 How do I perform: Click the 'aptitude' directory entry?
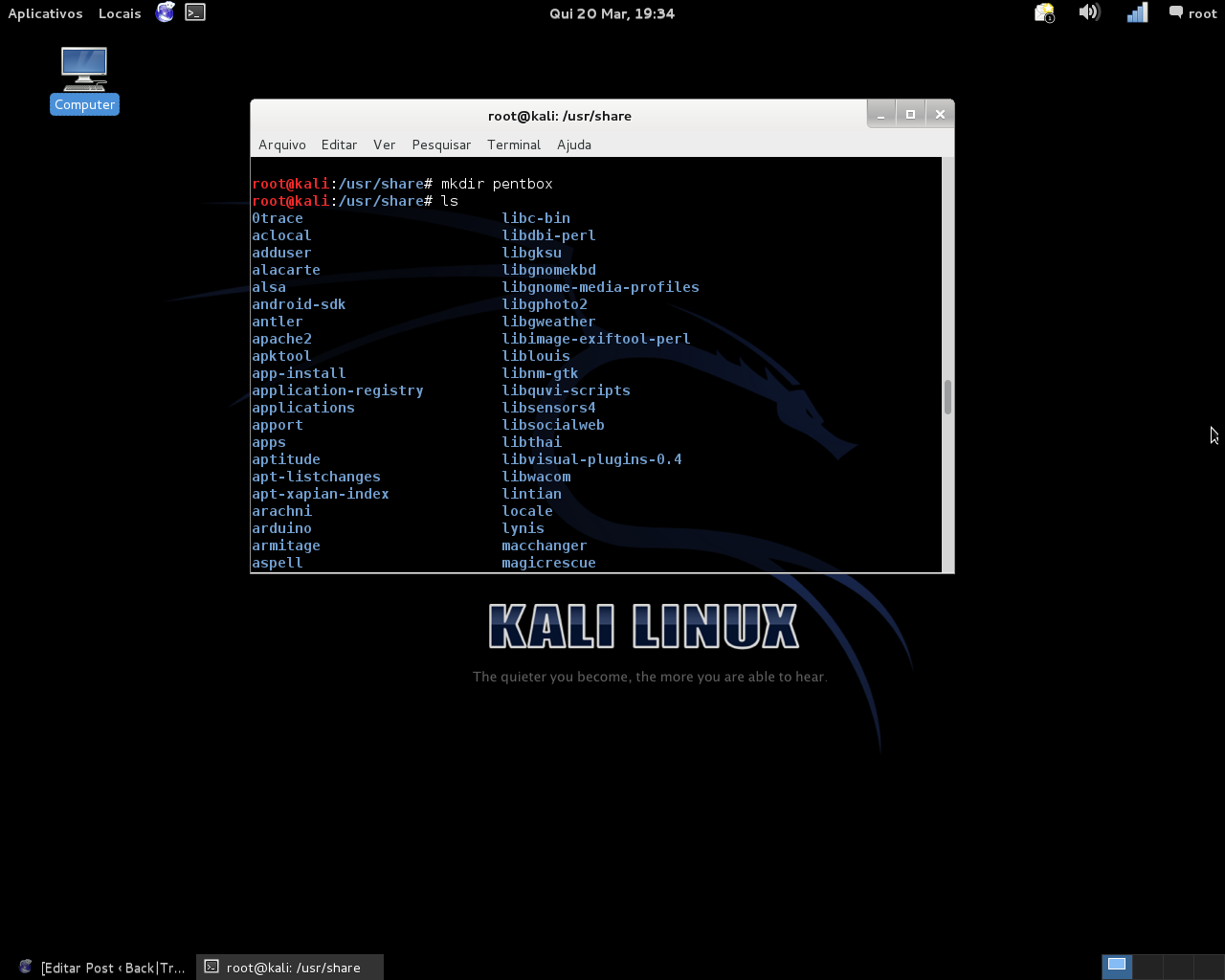[286, 459]
